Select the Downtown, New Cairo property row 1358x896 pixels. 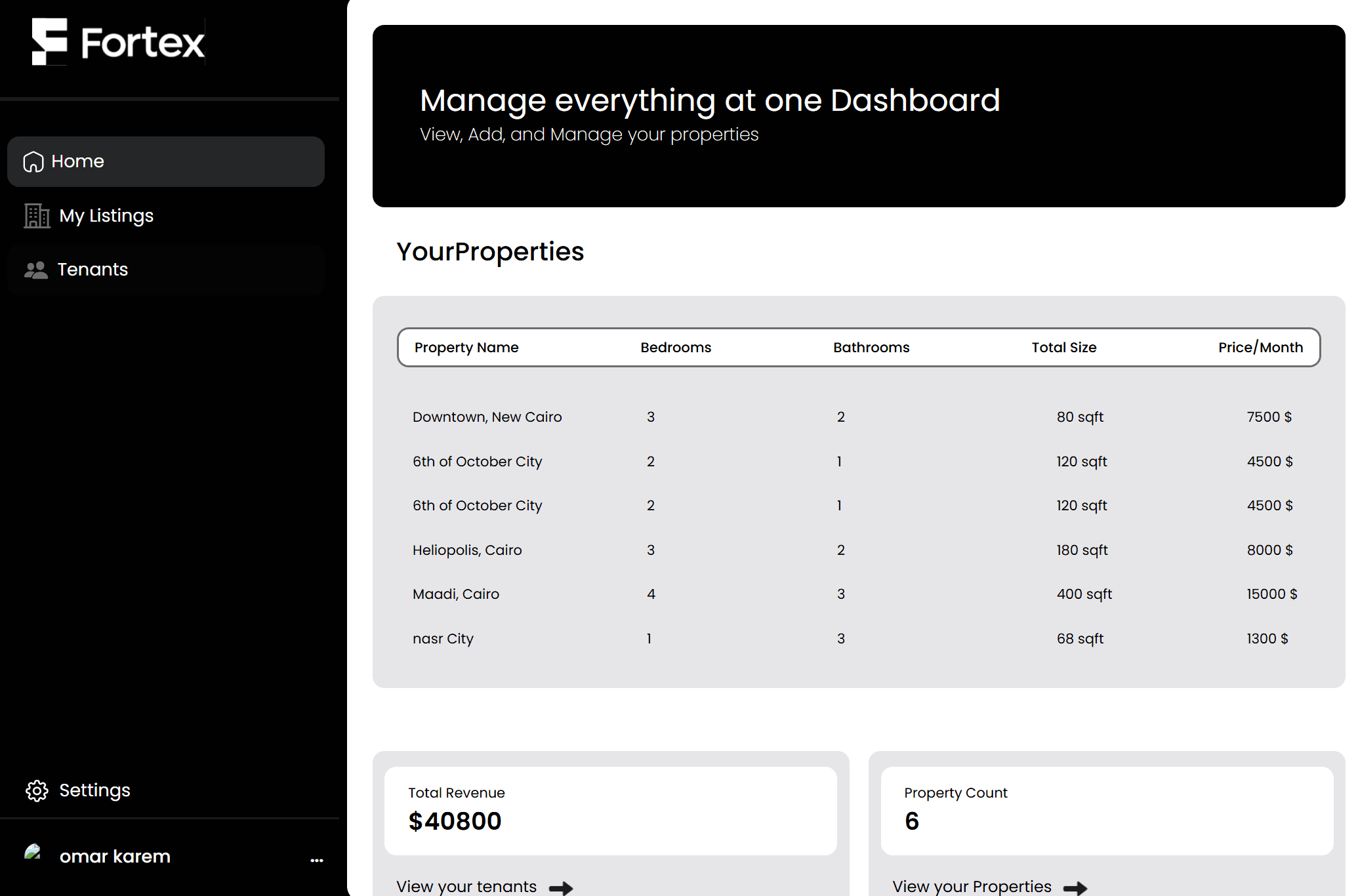tap(487, 417)
